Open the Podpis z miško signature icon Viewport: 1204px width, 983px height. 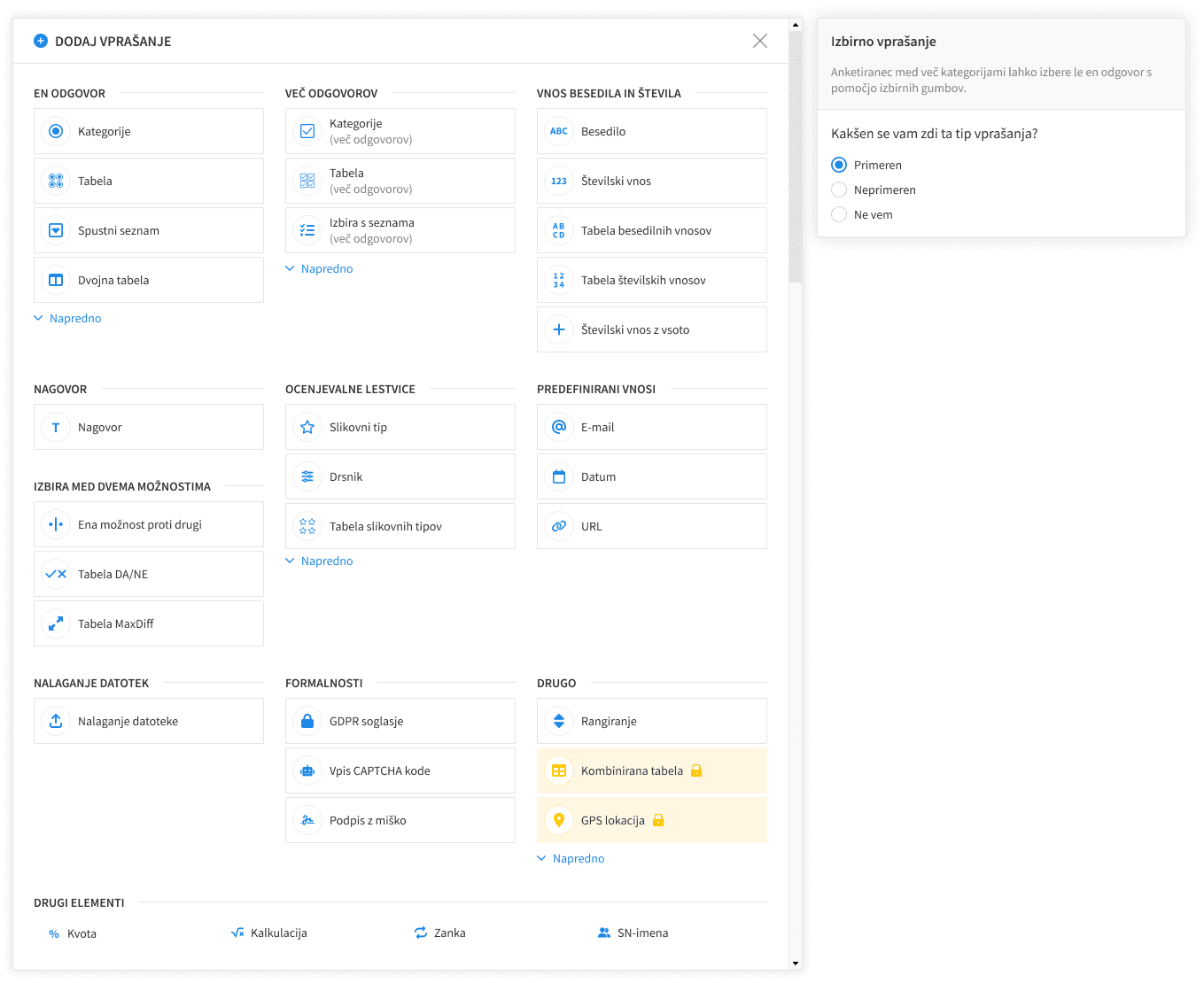coord(307,820)
